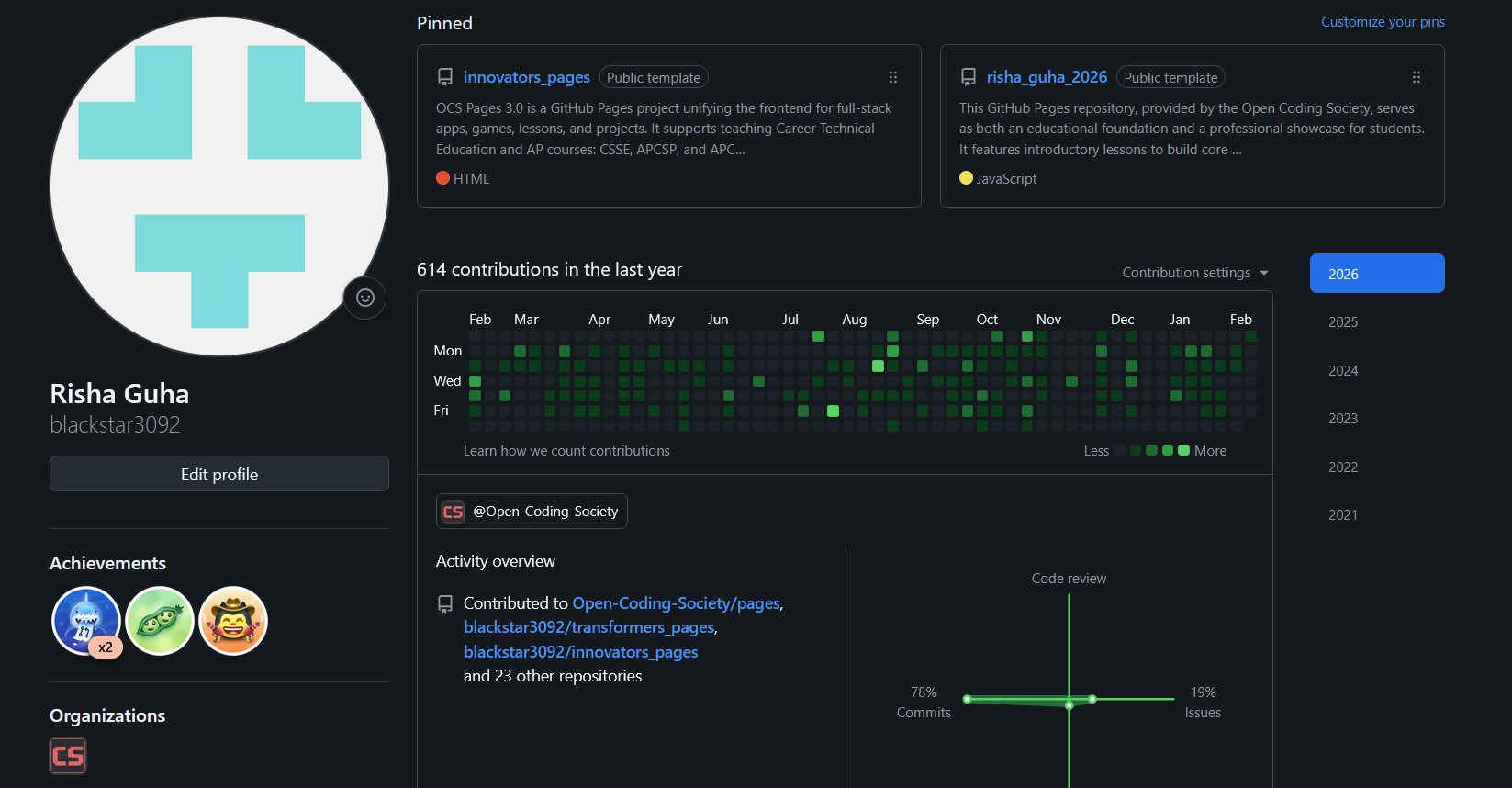Show contributions for year 2024
The image size is (1512, 788).
[1343, 371]
